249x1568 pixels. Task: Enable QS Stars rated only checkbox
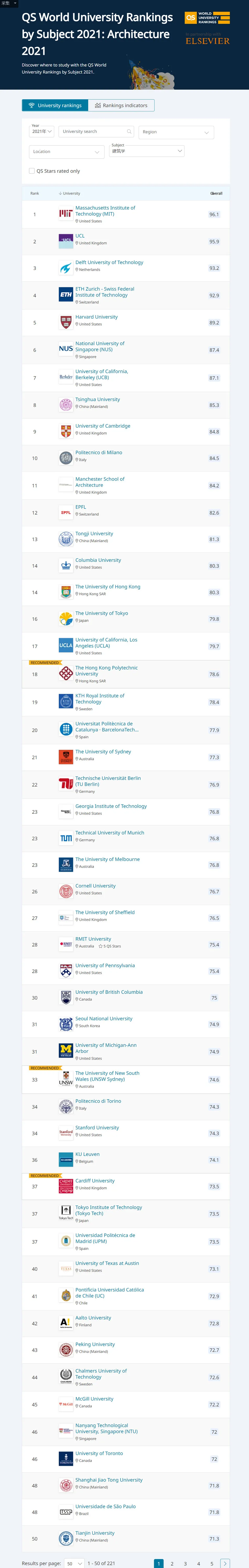click(x=32, y=171)
